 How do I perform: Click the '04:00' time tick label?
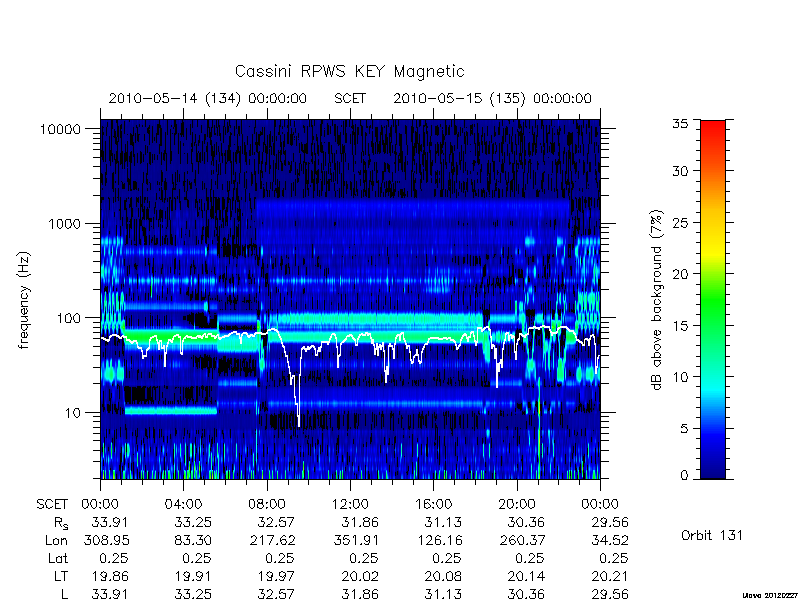(183, 505)
